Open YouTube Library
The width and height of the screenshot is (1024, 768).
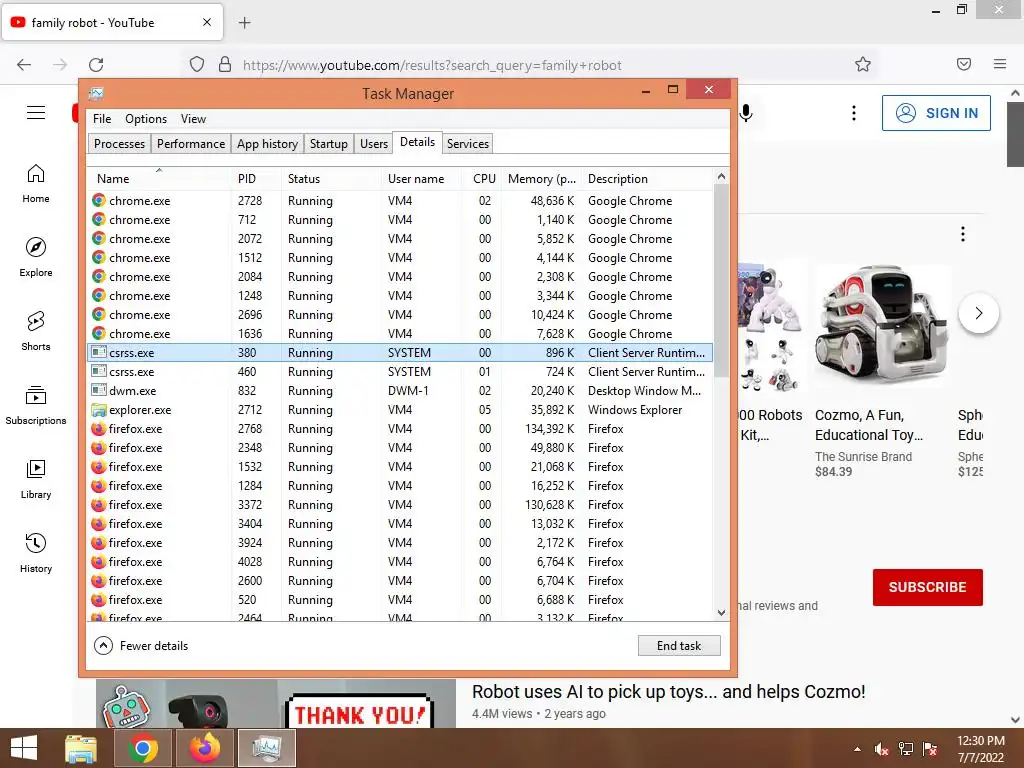point(36,479)
